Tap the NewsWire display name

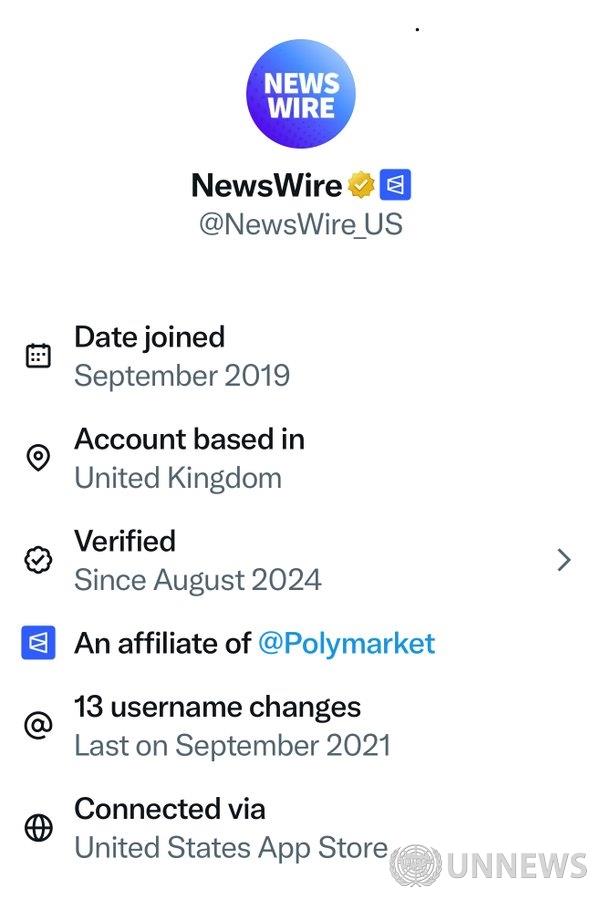[267, 185]
